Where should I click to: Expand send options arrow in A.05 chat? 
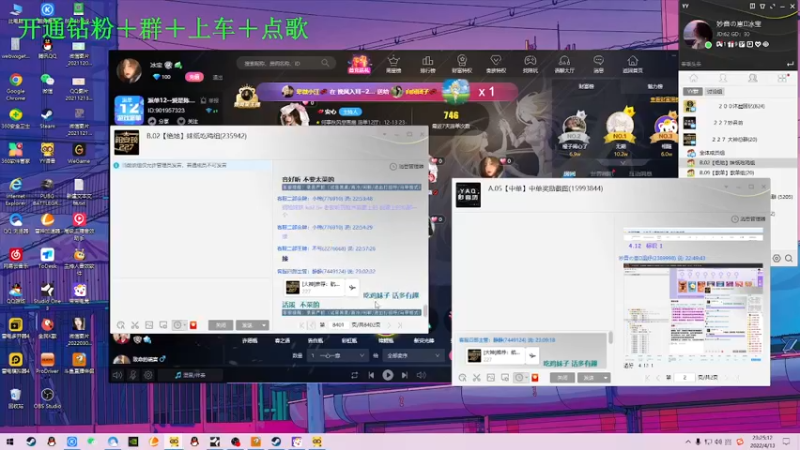click(606, 378)
